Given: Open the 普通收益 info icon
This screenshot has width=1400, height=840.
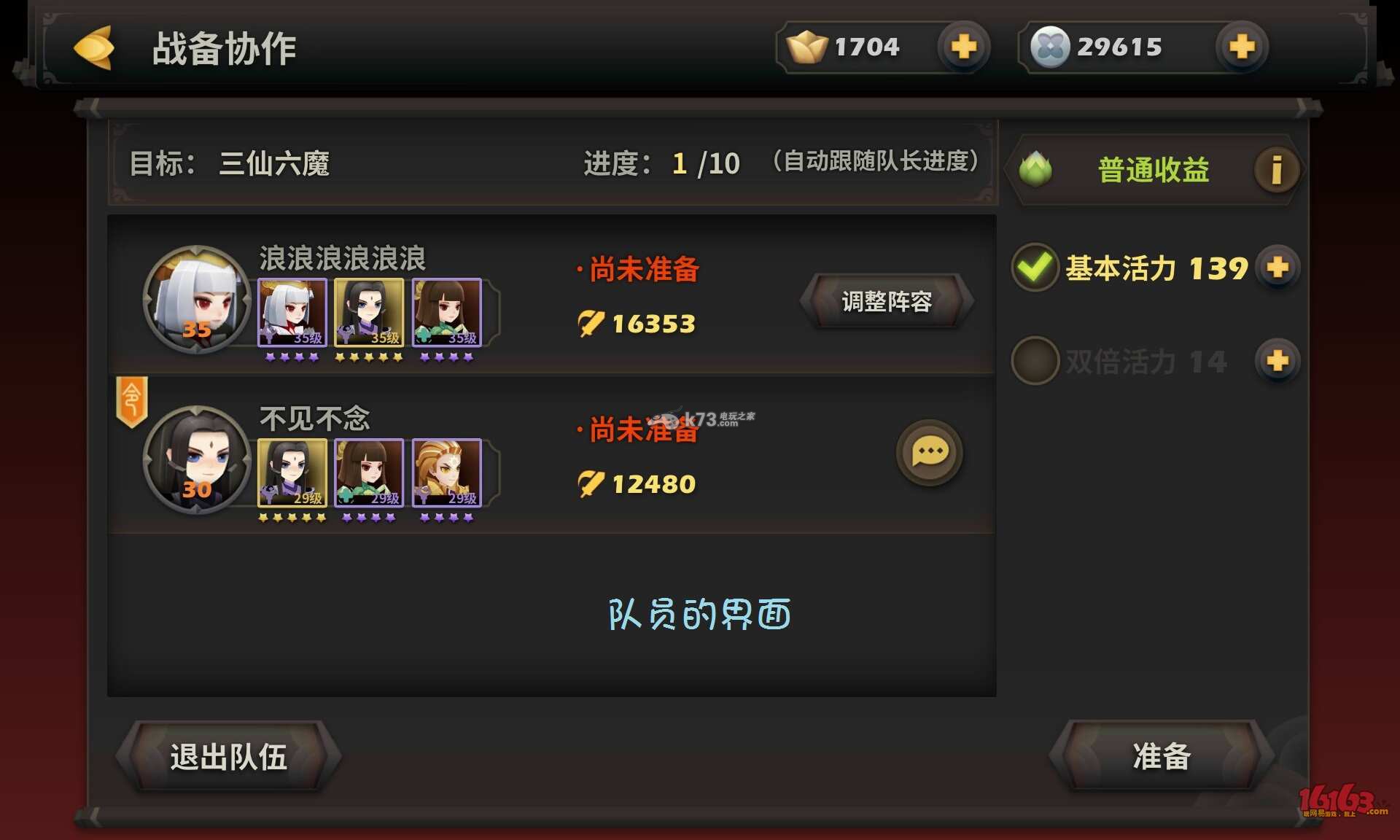Looking at the screenshot, I should [x=1276, y=170].
